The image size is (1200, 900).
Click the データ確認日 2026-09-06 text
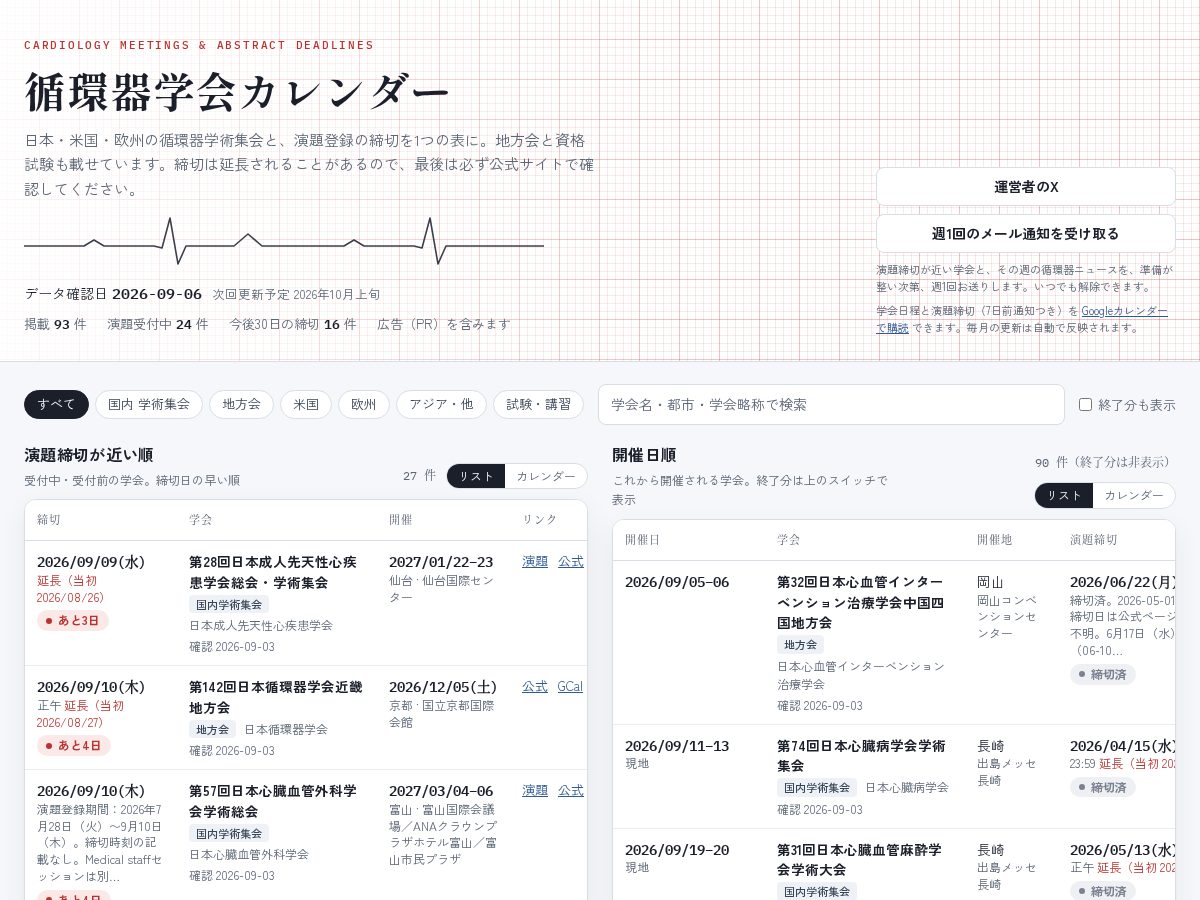(x=113, y=294)
